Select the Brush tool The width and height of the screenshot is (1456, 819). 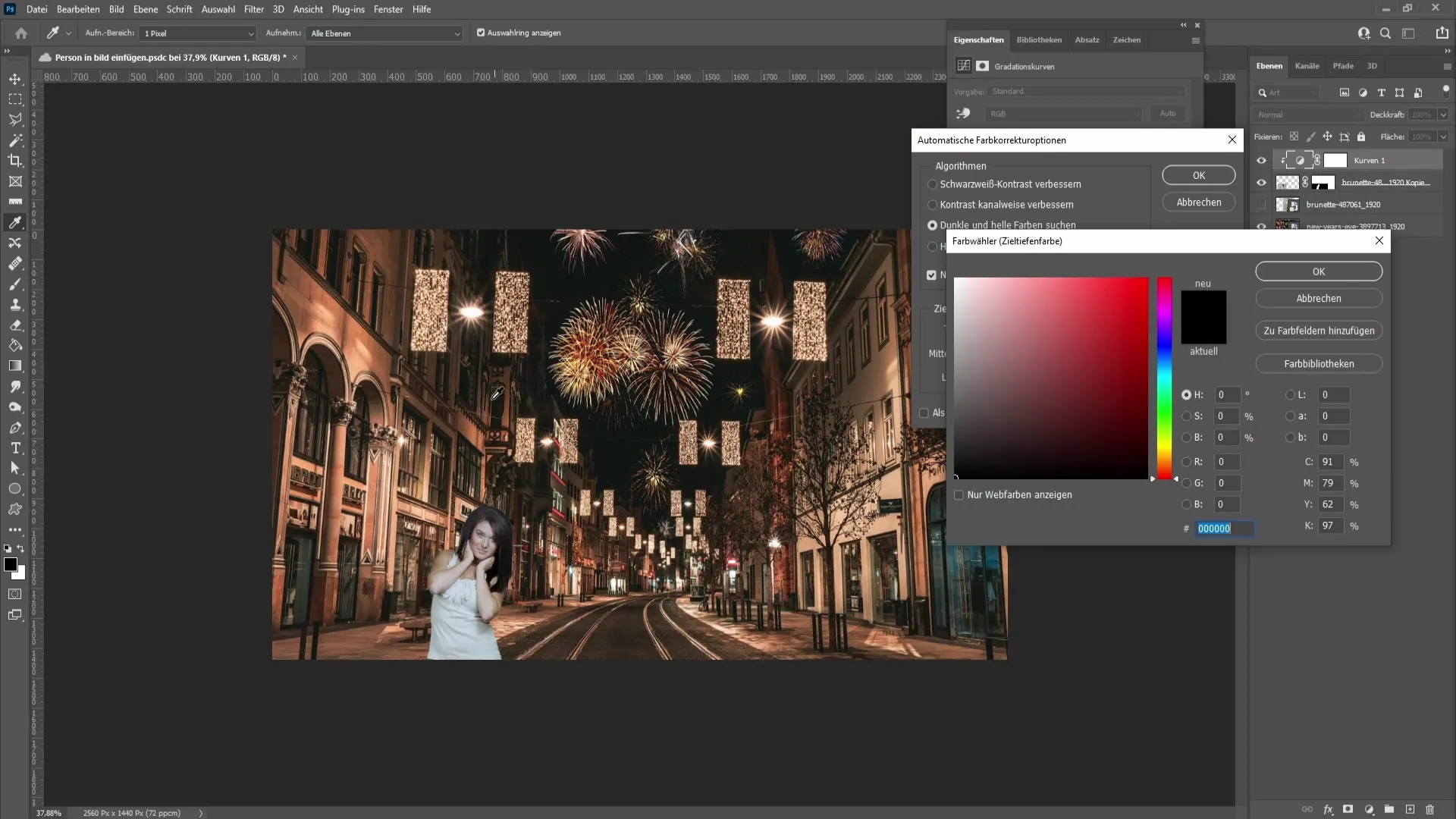[x=15, y=284]
